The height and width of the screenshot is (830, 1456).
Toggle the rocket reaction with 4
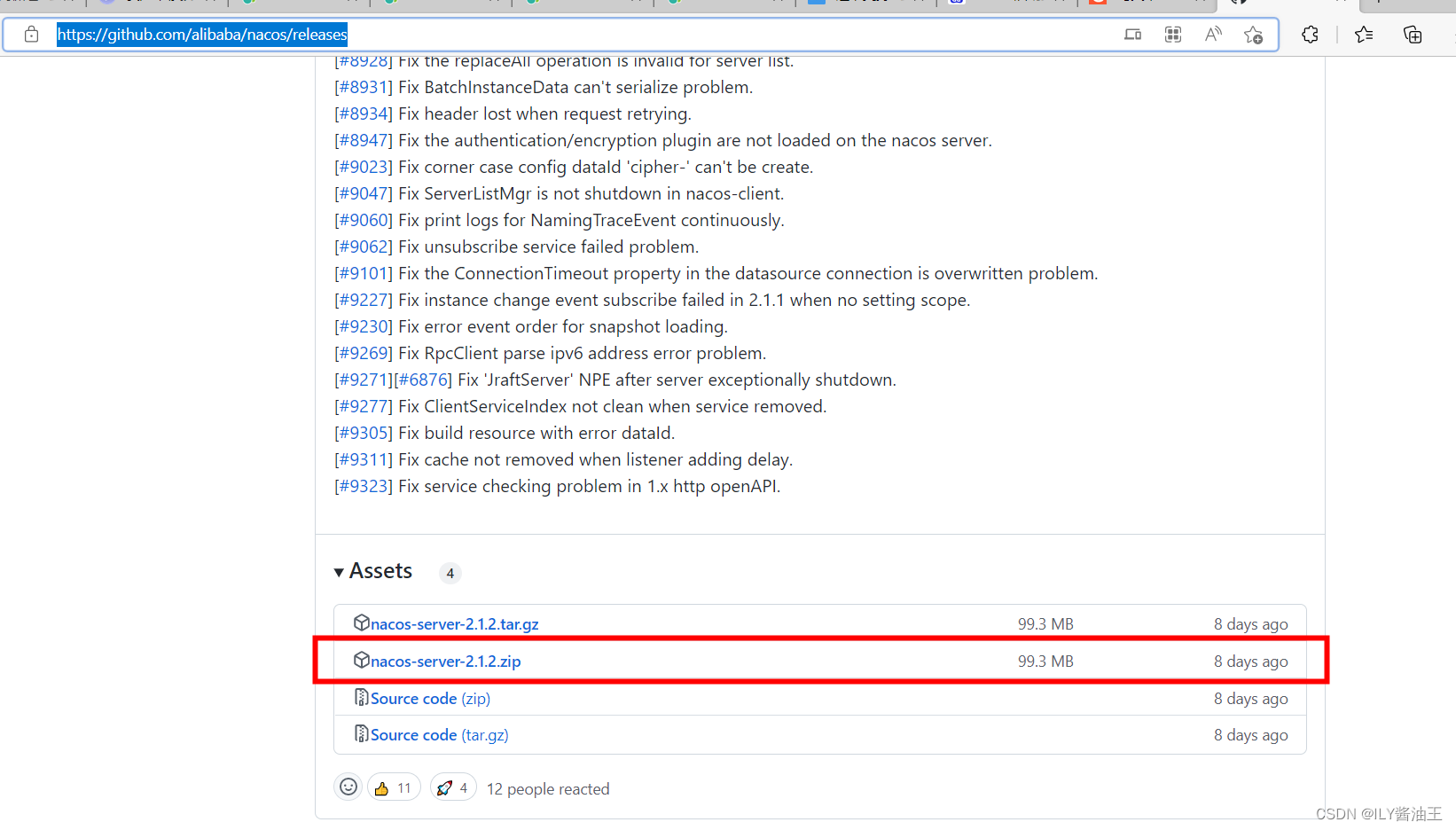[x=453, y=787]
